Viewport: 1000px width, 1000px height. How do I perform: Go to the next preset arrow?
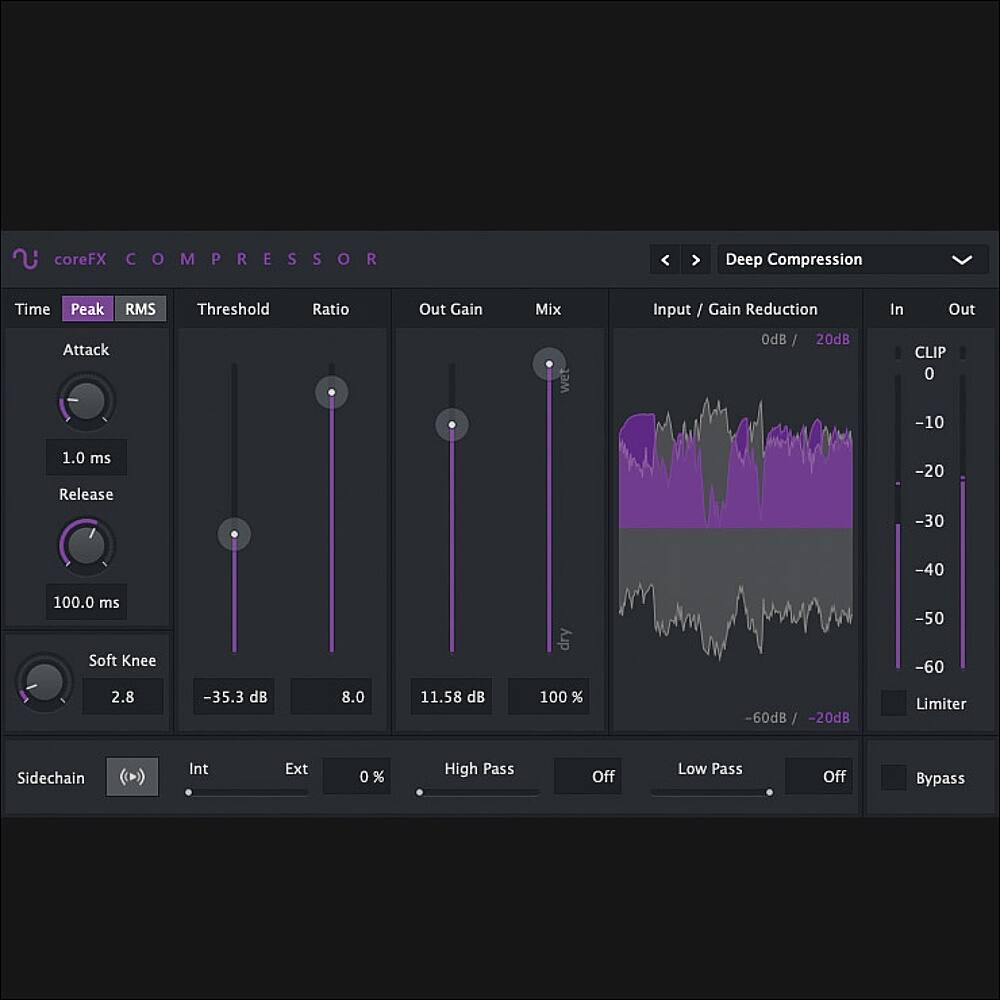[696, 260]
